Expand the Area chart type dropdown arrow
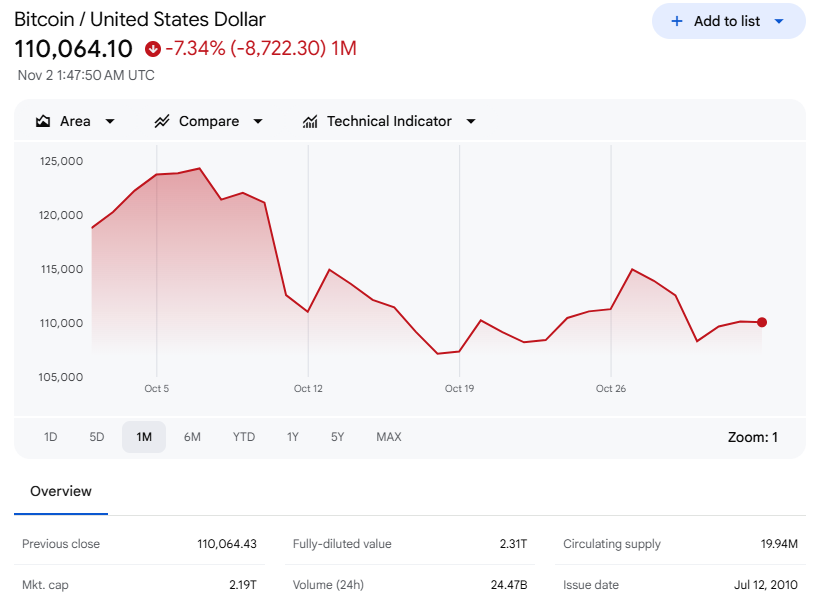The image size is (822, 612). click(110, 121)
